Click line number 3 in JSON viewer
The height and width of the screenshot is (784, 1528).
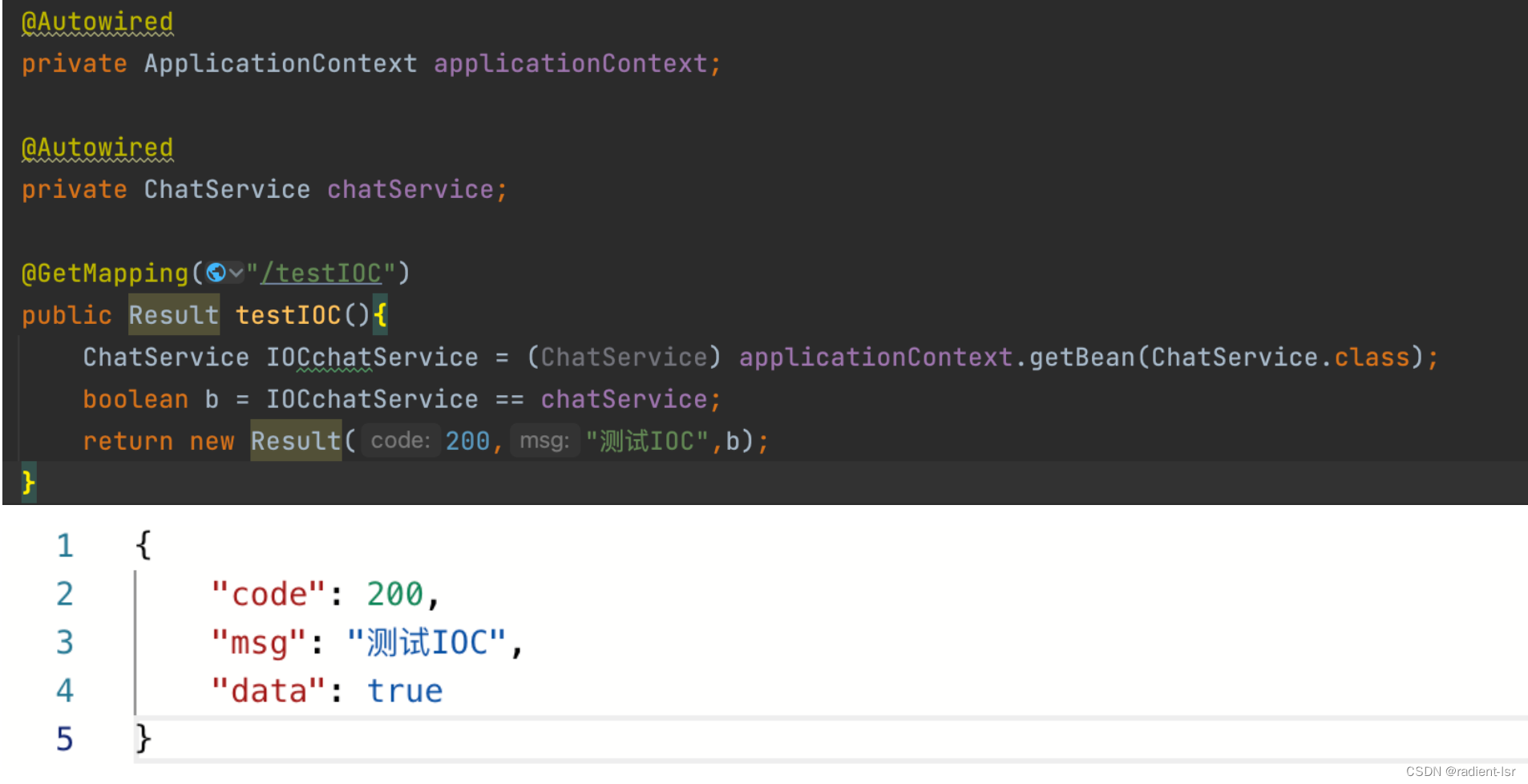pos(65,642)
